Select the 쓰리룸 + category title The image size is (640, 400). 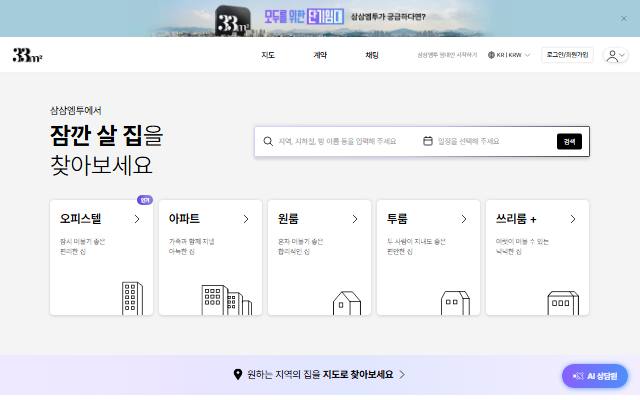[516, 219]
